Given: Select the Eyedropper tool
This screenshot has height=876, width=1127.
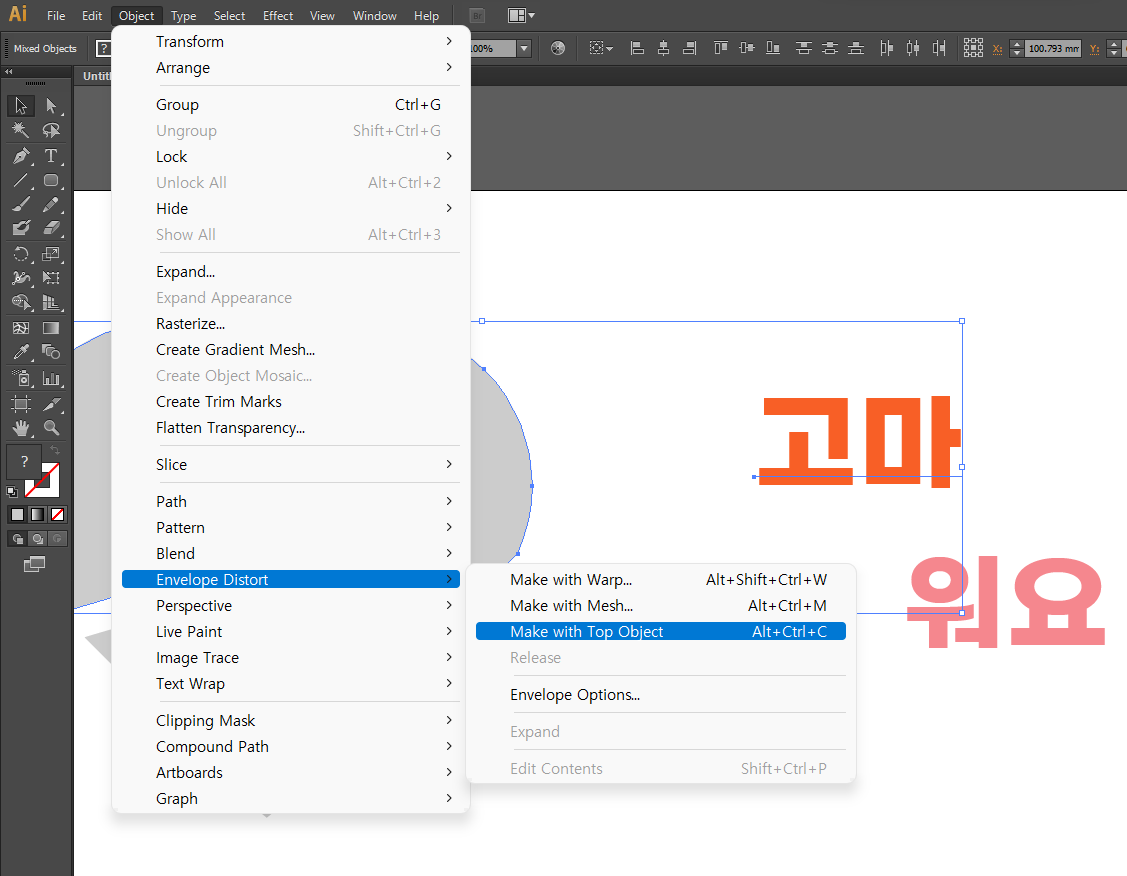Looking at the screenshot, I should (21, 352).
